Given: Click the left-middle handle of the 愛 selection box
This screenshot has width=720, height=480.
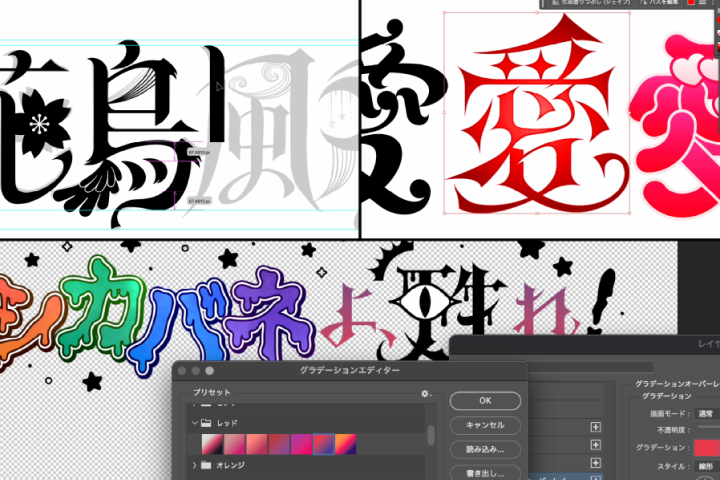Looking at the screenshot, I should (x=444, y=113).
